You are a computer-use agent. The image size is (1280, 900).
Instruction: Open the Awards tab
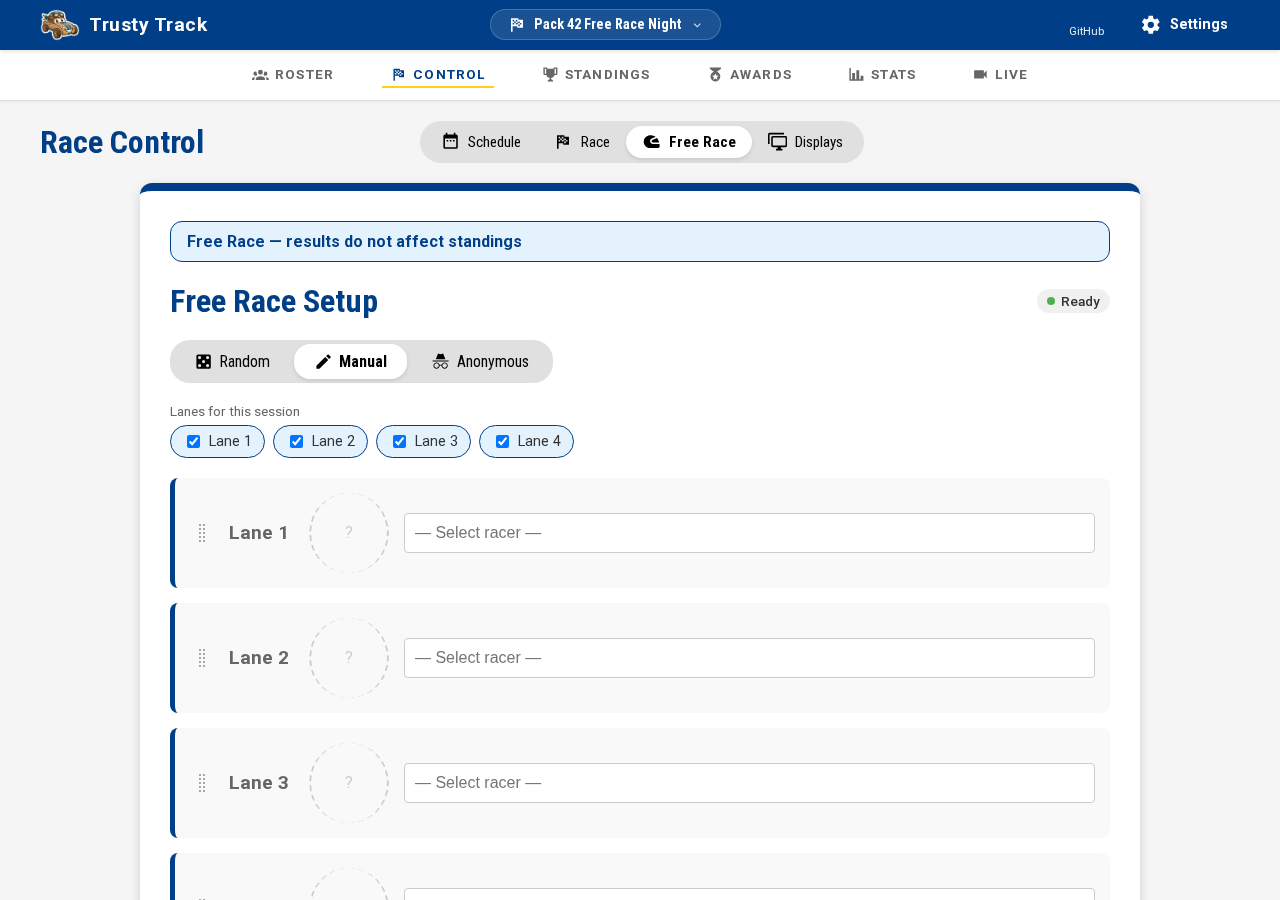pyautogui.click(x=750, y=75)
